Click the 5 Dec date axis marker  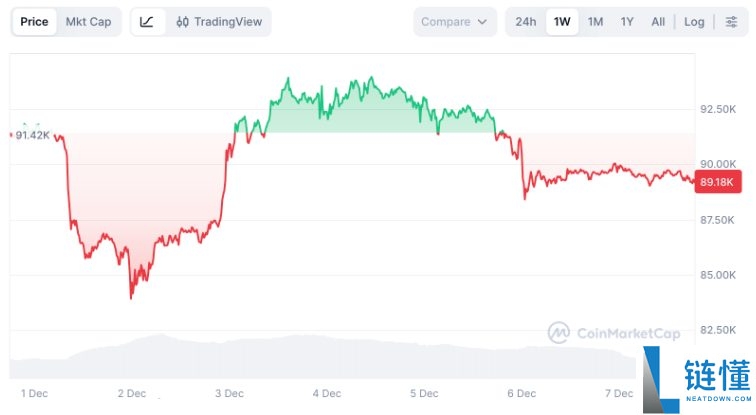(424, 394)
